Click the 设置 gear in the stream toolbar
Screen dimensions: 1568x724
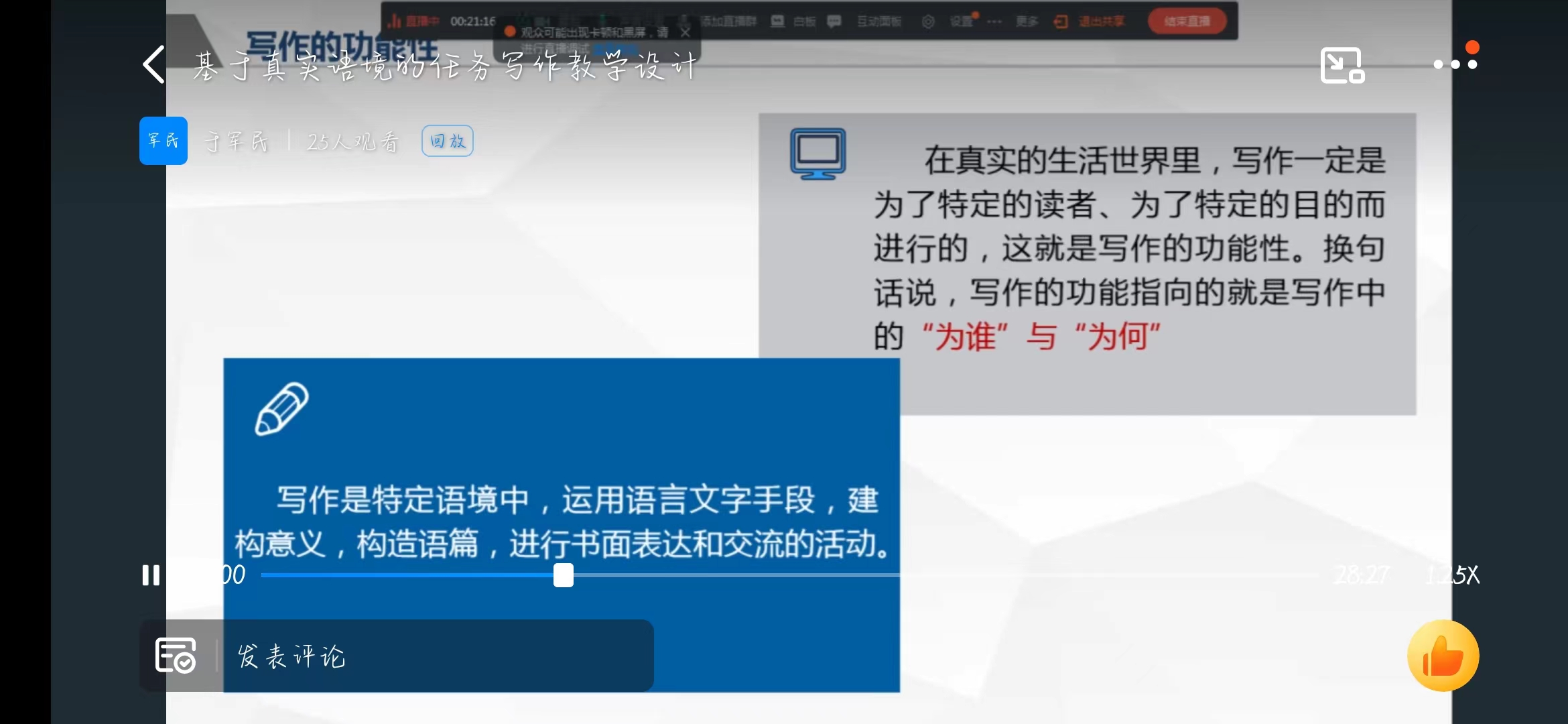coord(929,21)
